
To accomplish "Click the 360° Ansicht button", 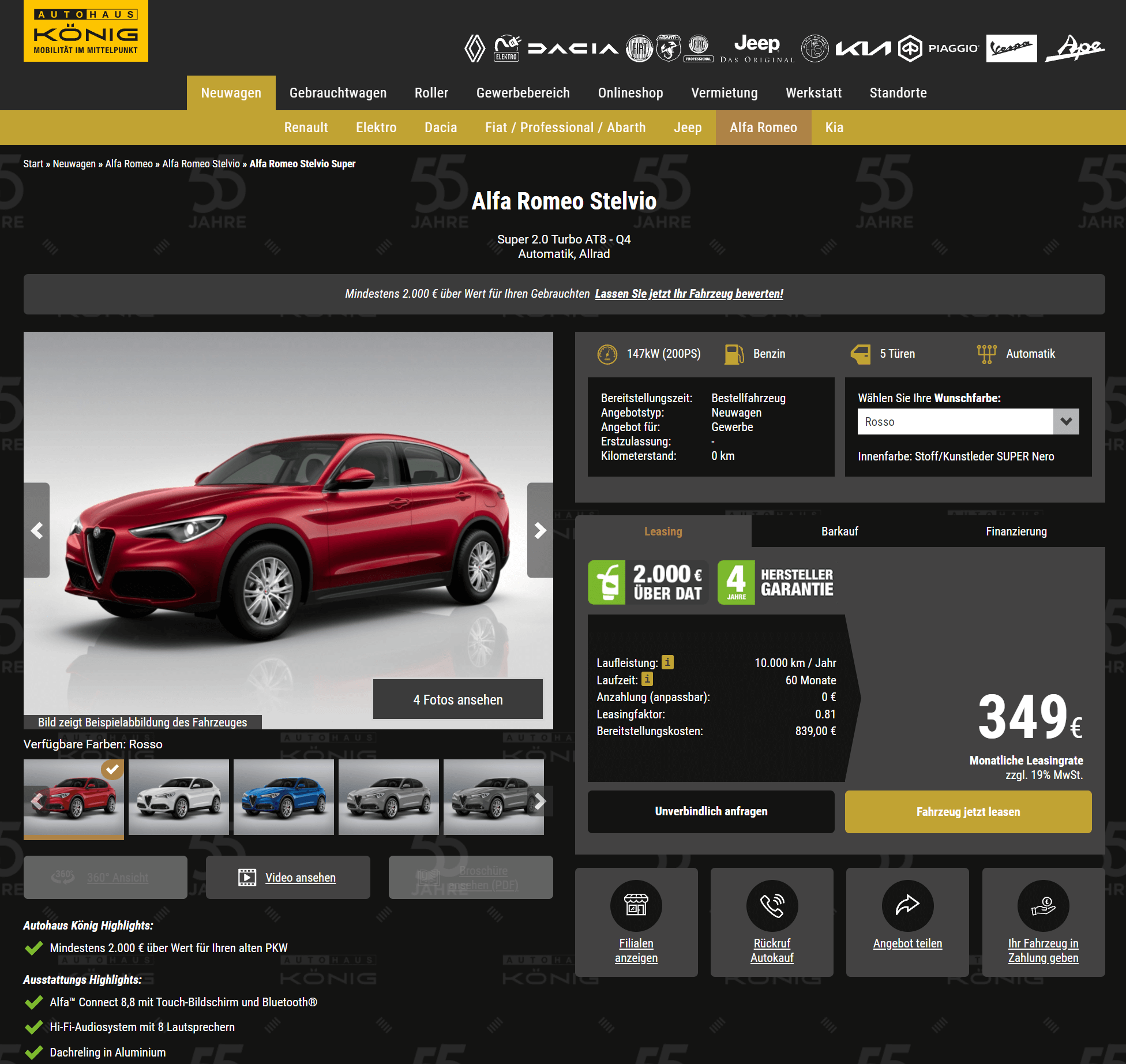I will (106, 878).
